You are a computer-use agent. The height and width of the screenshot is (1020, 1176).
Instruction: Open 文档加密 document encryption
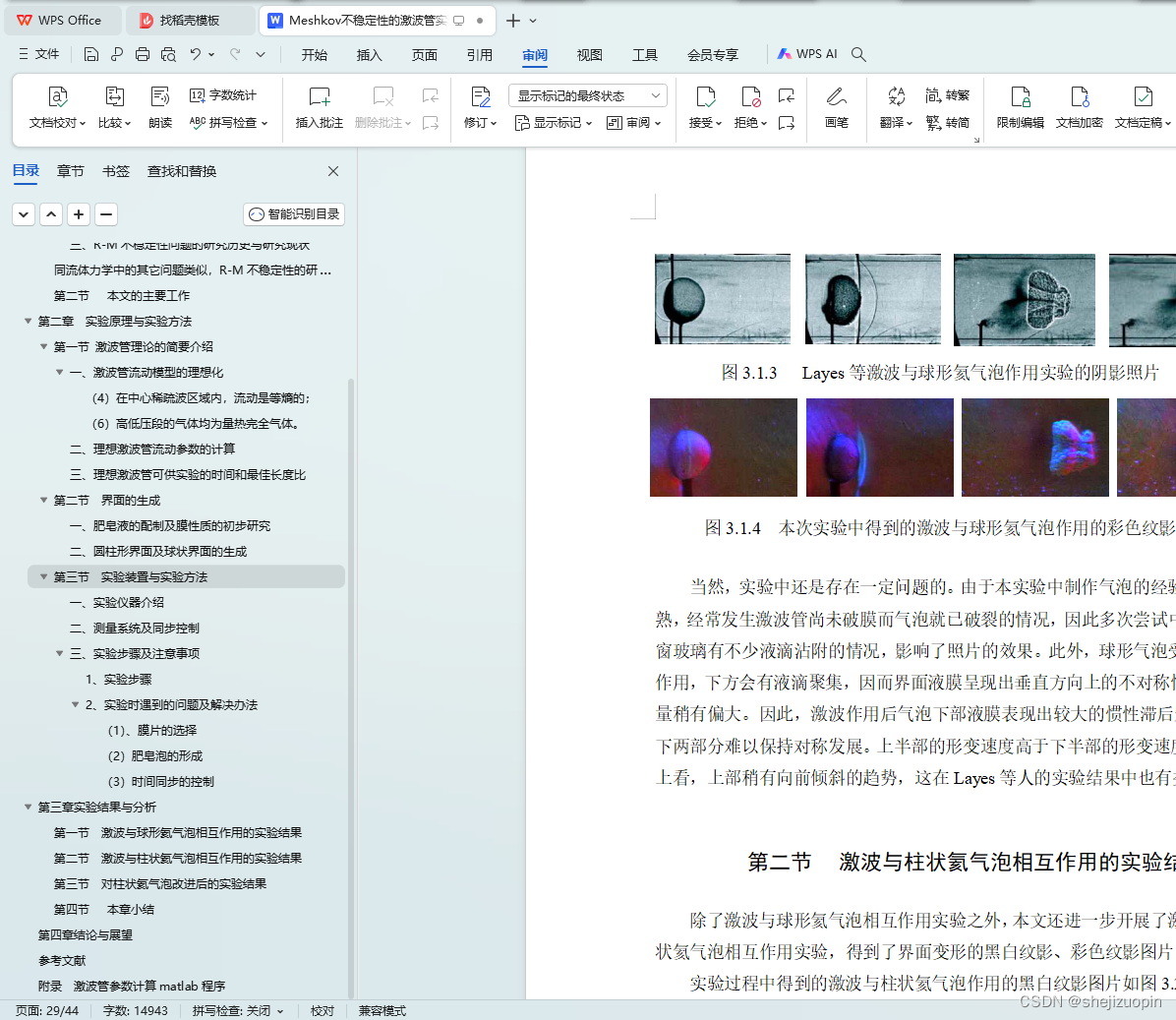click(1080, 107)
